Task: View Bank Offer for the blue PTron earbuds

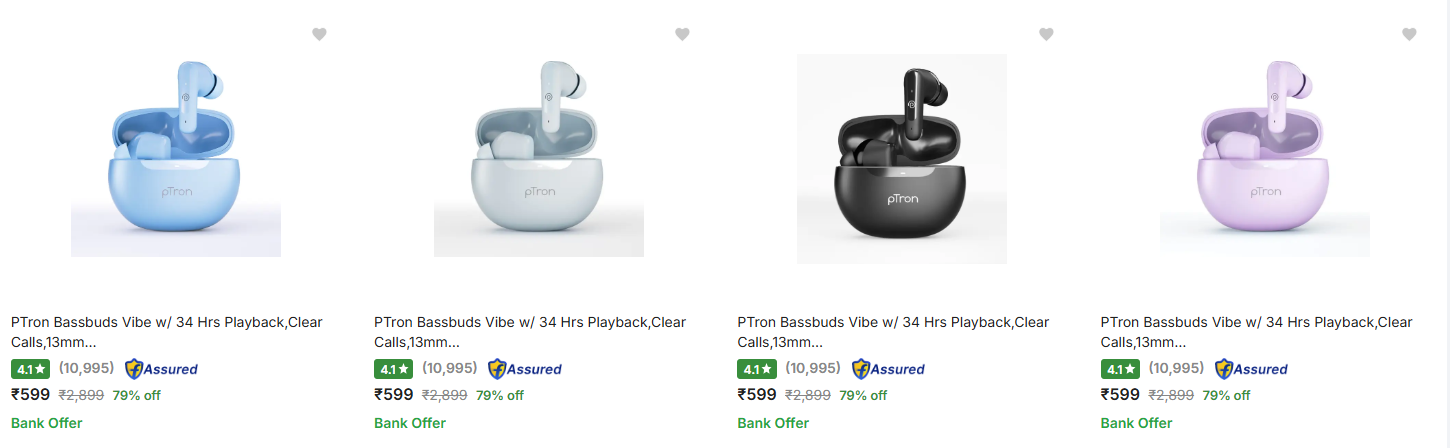Action: pos(47,423)
